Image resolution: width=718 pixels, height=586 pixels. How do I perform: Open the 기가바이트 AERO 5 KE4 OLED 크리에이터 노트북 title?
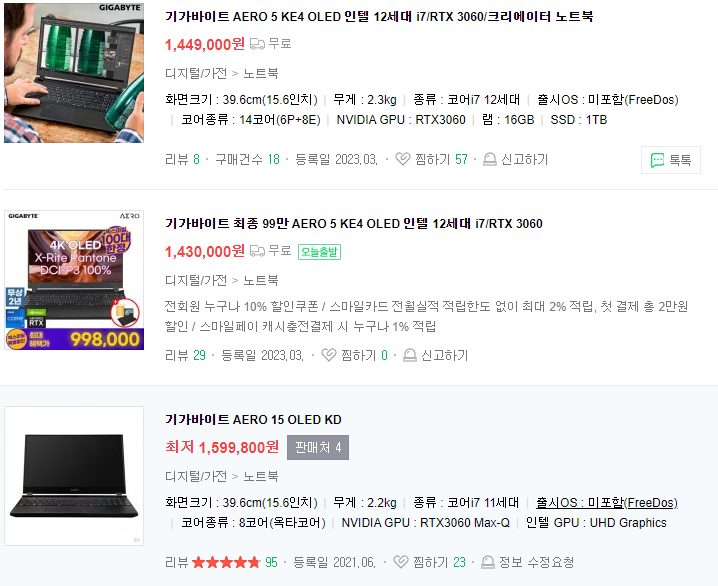379,16
